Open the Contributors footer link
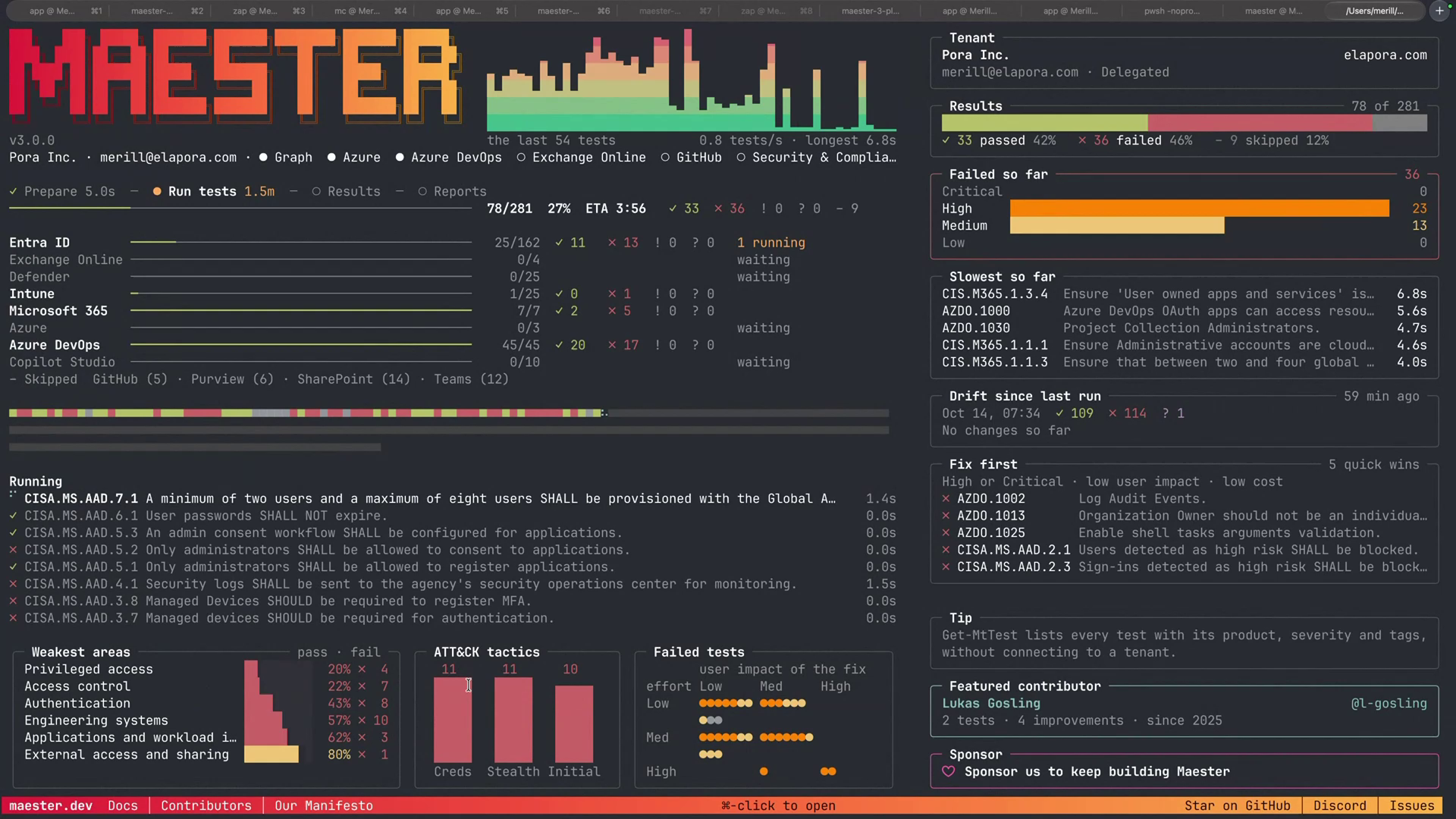 click(x=206, y=805)
